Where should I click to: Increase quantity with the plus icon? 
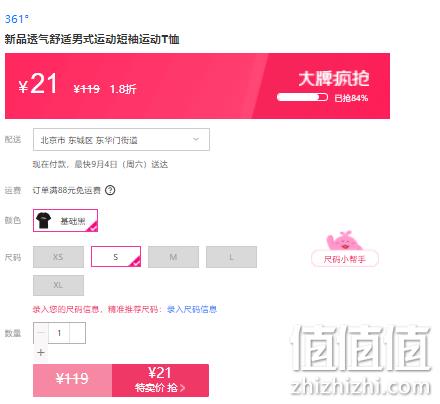pos(41,352)
